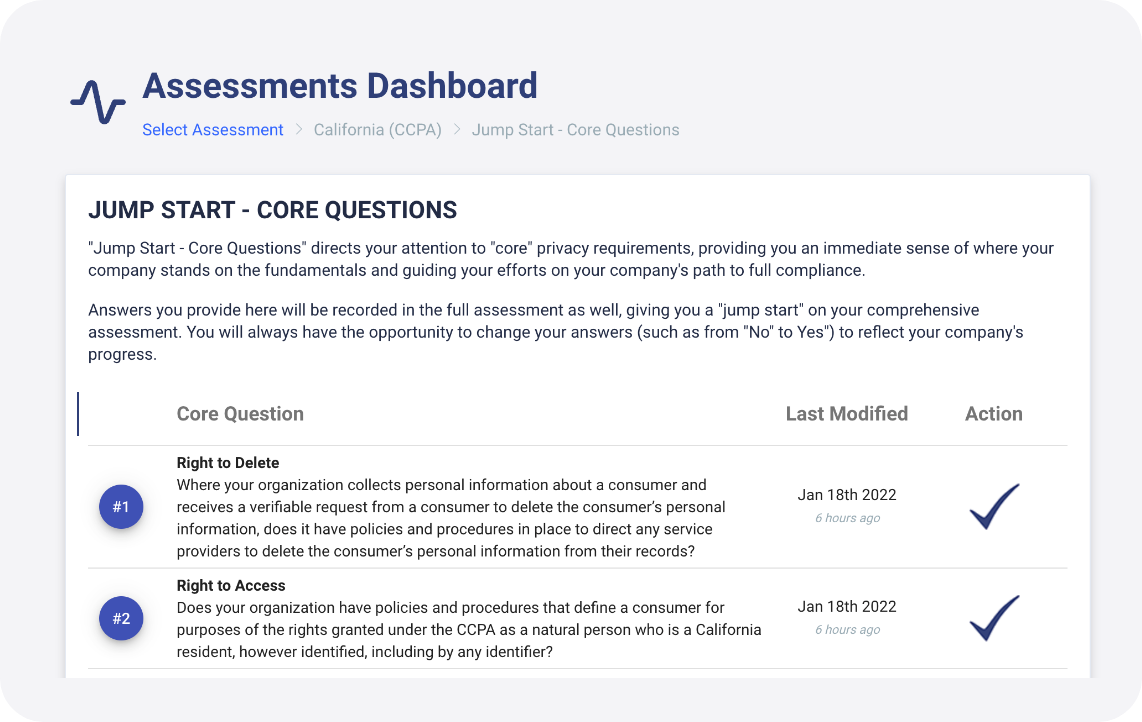Click the Core Question column header
This screenshot has width=1142, height=722.
point(240,414)
